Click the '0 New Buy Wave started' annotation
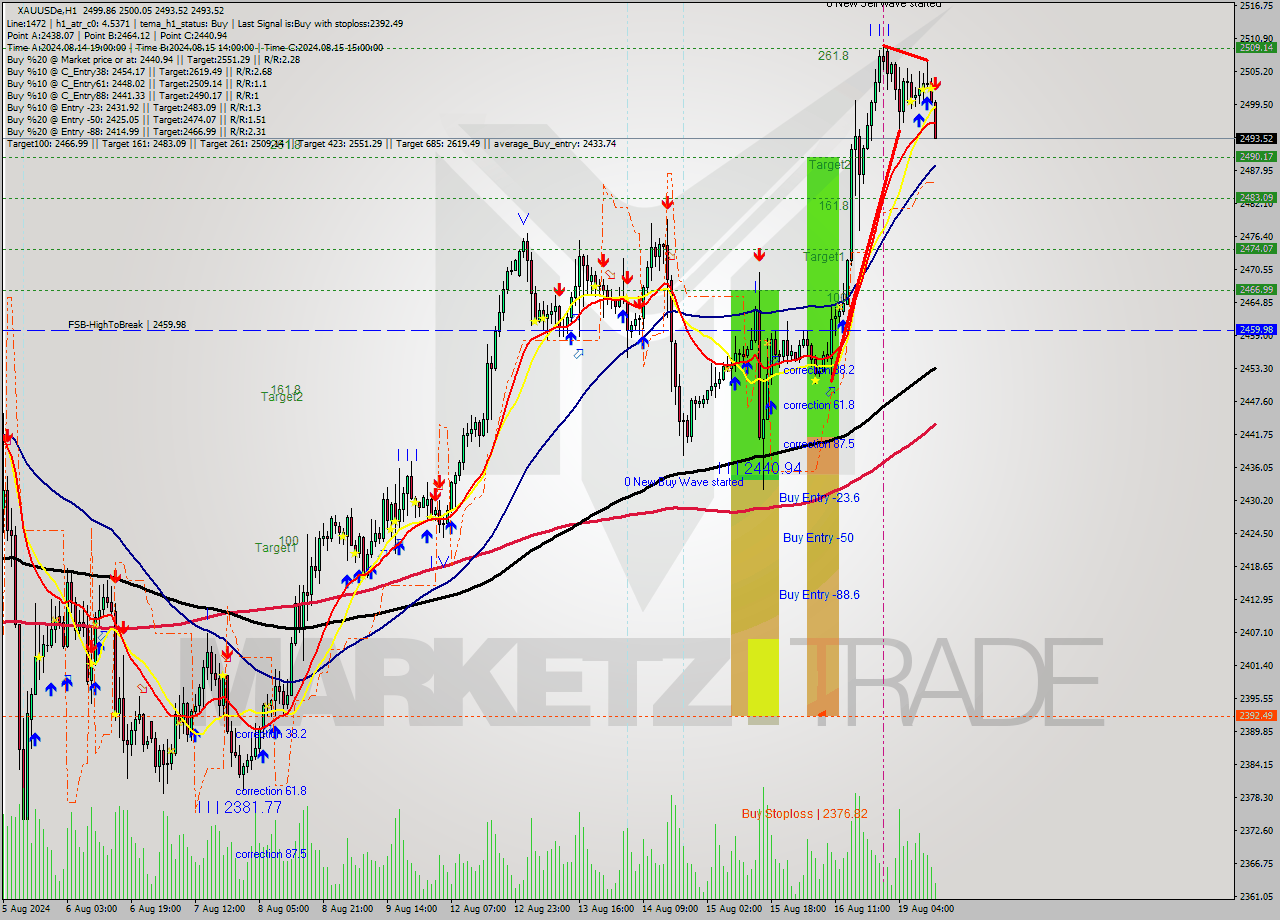Viewport: 1280px width, 920px height. pyautogui.click(x=684, y=482)
